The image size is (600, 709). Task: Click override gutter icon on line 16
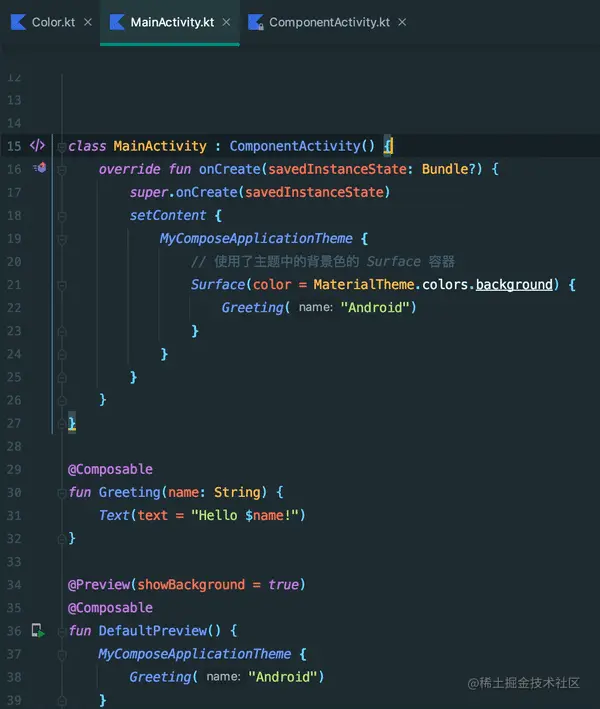40,168
